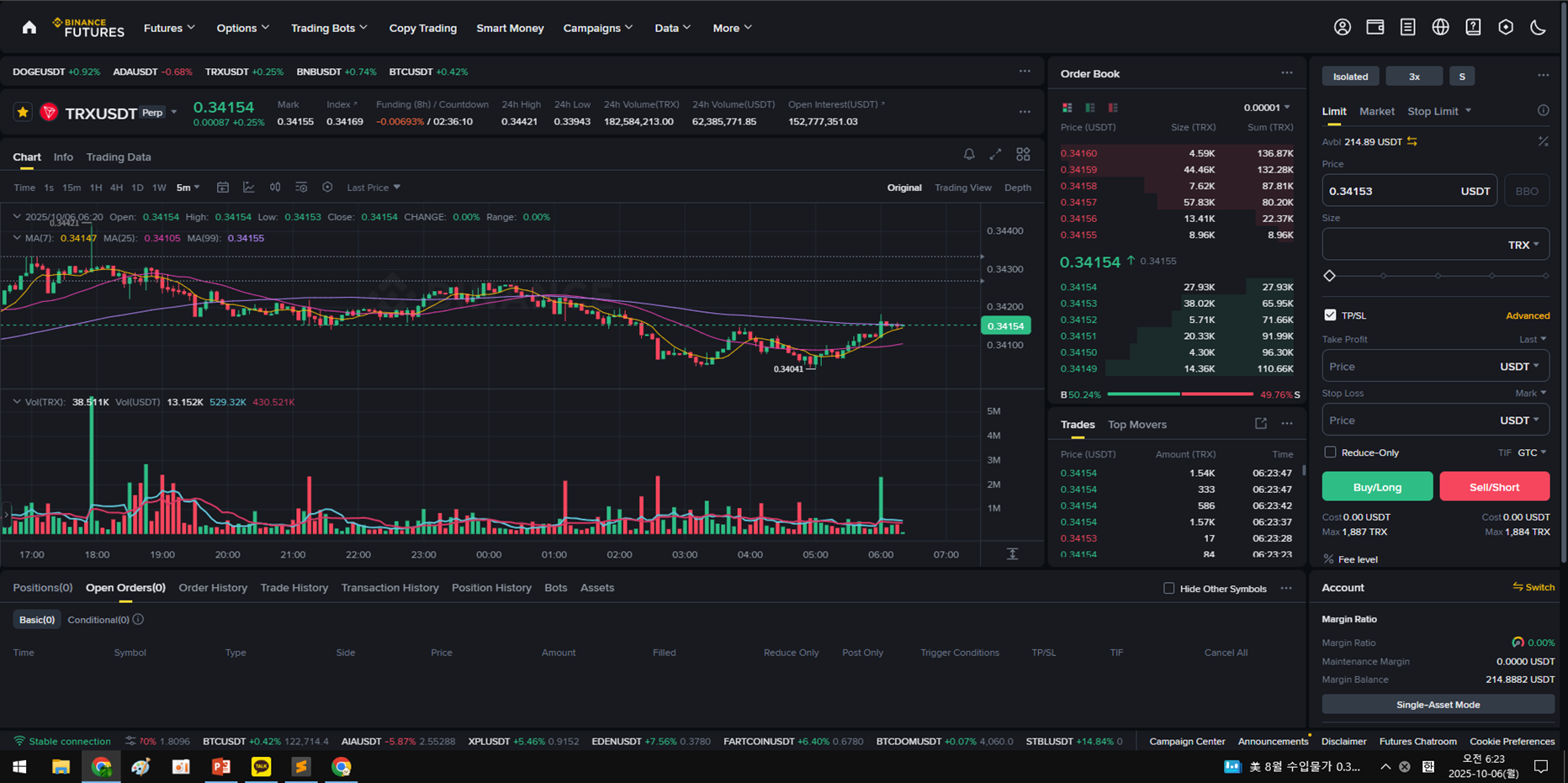Open the Options dropdown menu

tap(243, 28)
